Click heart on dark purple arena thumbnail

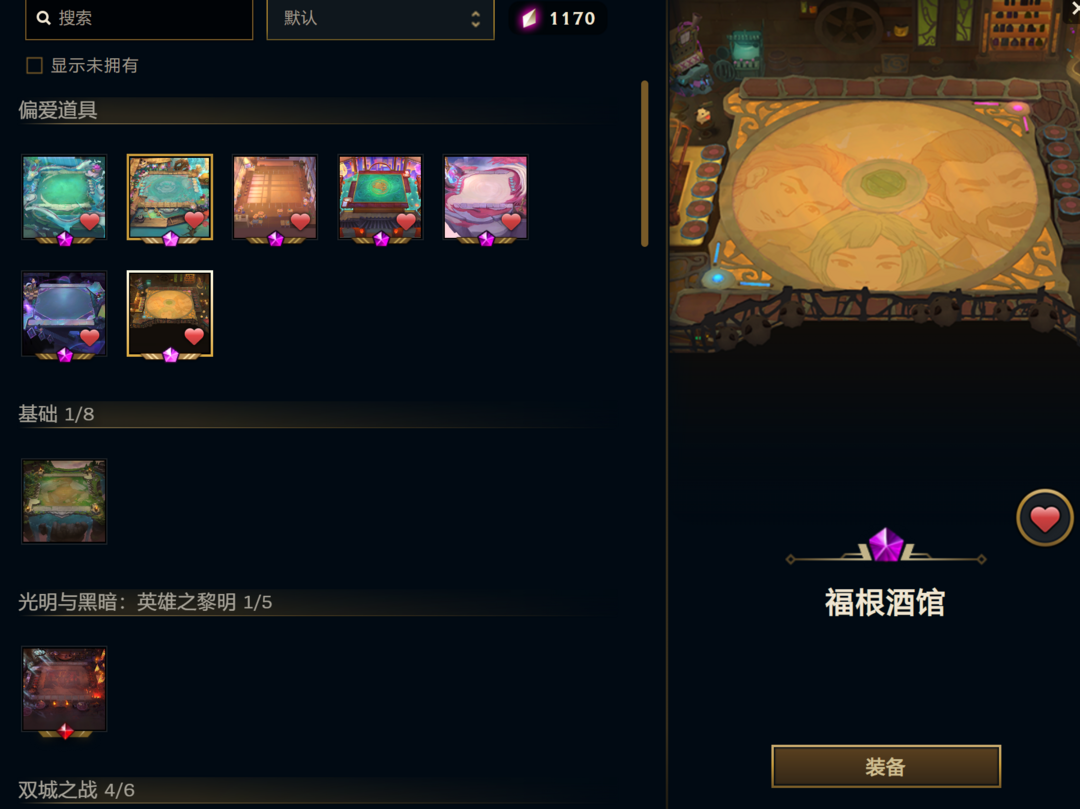(90, 337)
